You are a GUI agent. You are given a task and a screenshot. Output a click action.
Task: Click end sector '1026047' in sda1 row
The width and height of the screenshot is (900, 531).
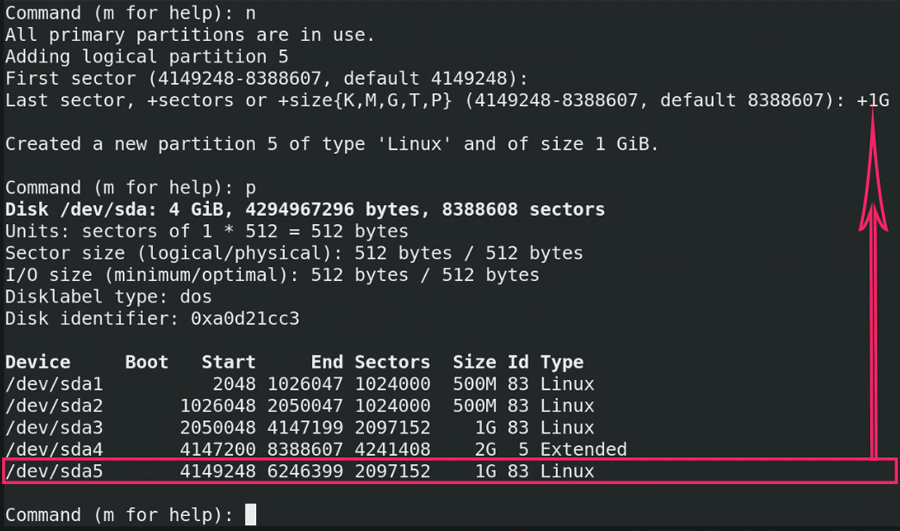(305, 383)
